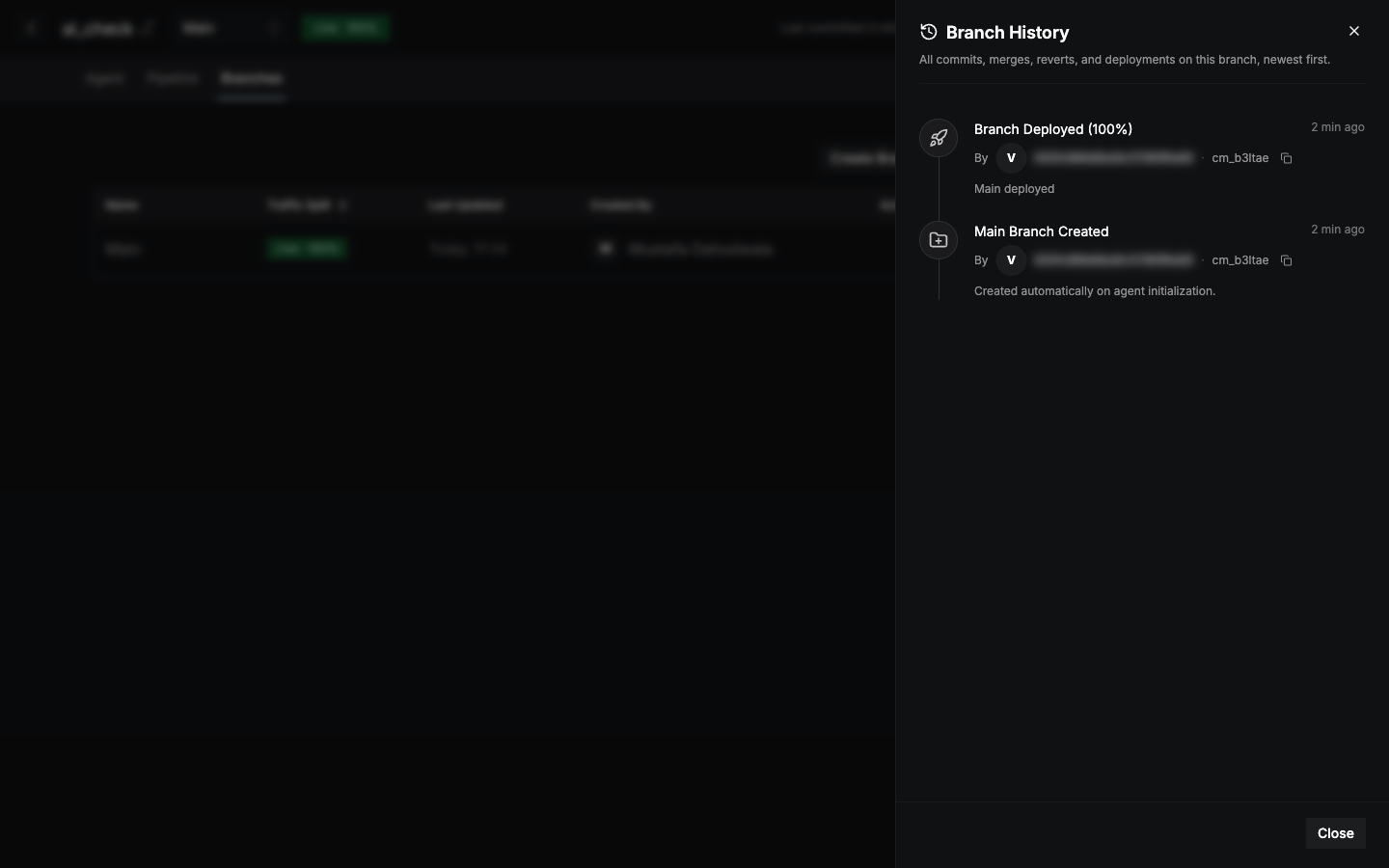Click the "Main deployed" description text
The height and width of the screenshot is (868, 1389).
point(1015,189)
